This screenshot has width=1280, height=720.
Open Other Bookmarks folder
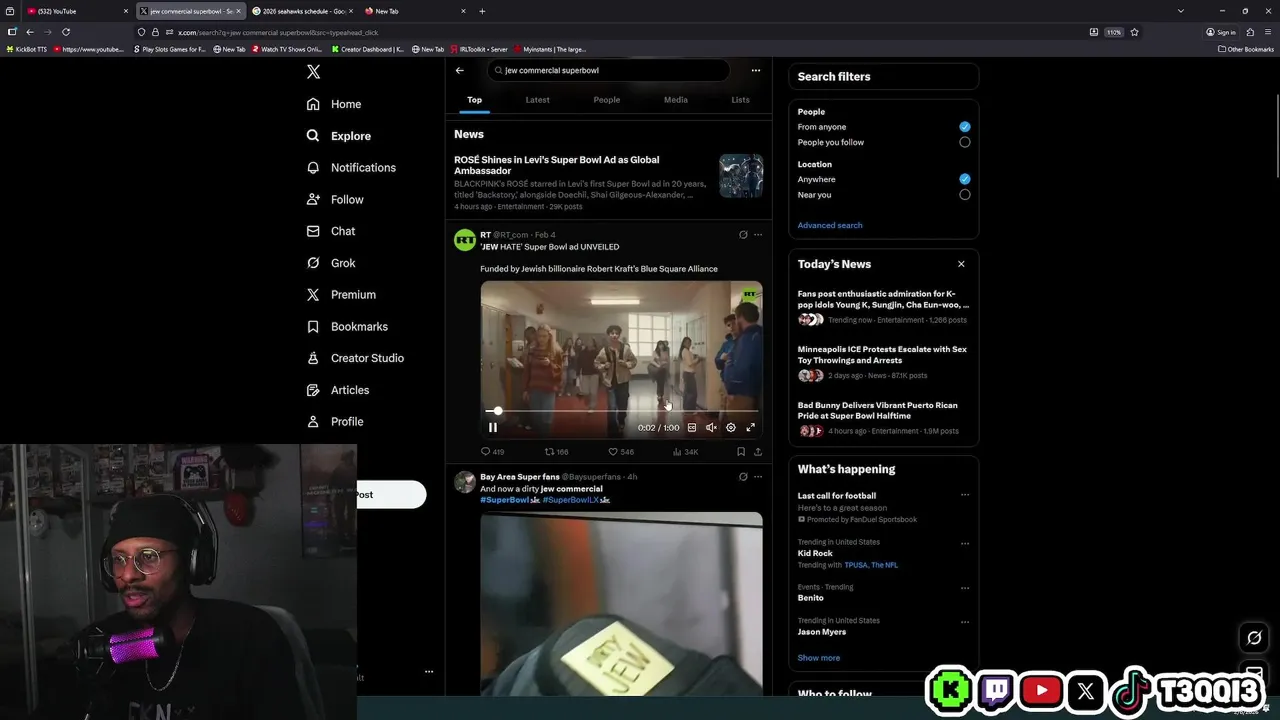pyautogui.click(x=1246, y=49)
